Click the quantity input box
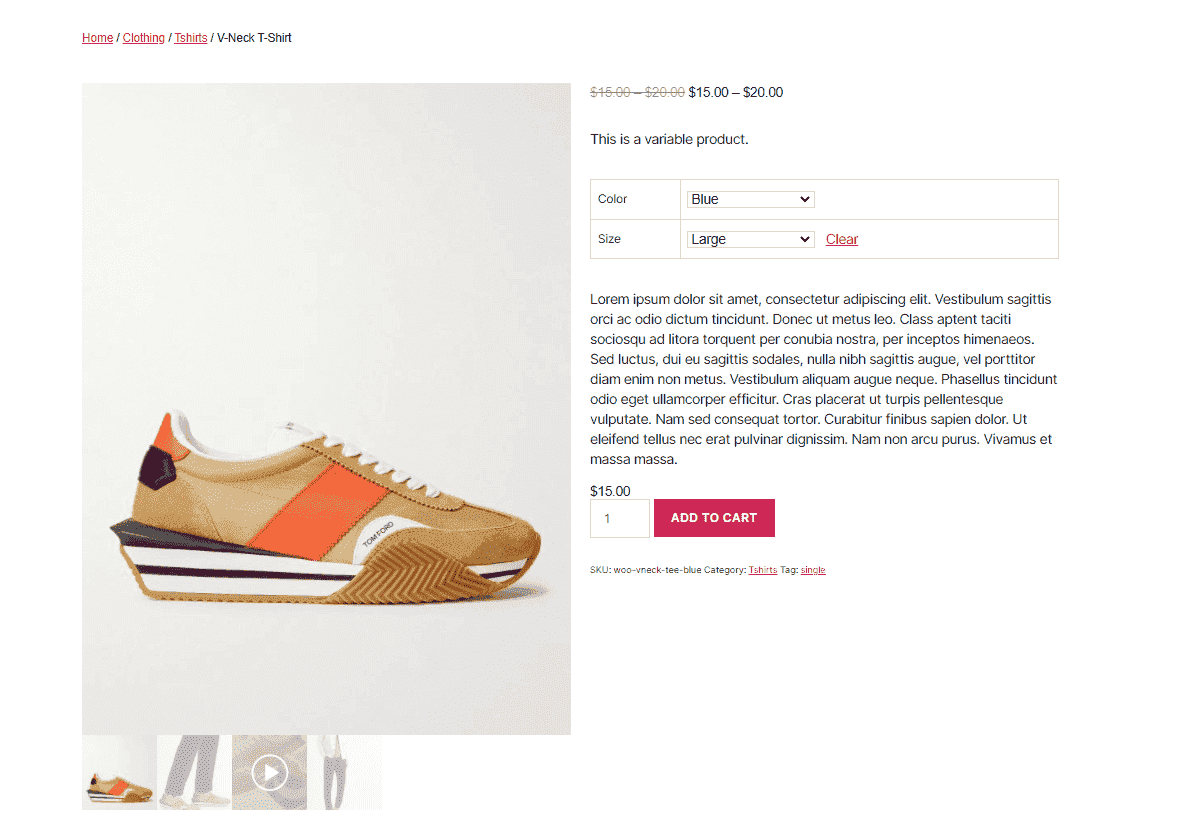Viewport: 1186px width, 829px height. point(619,517)
